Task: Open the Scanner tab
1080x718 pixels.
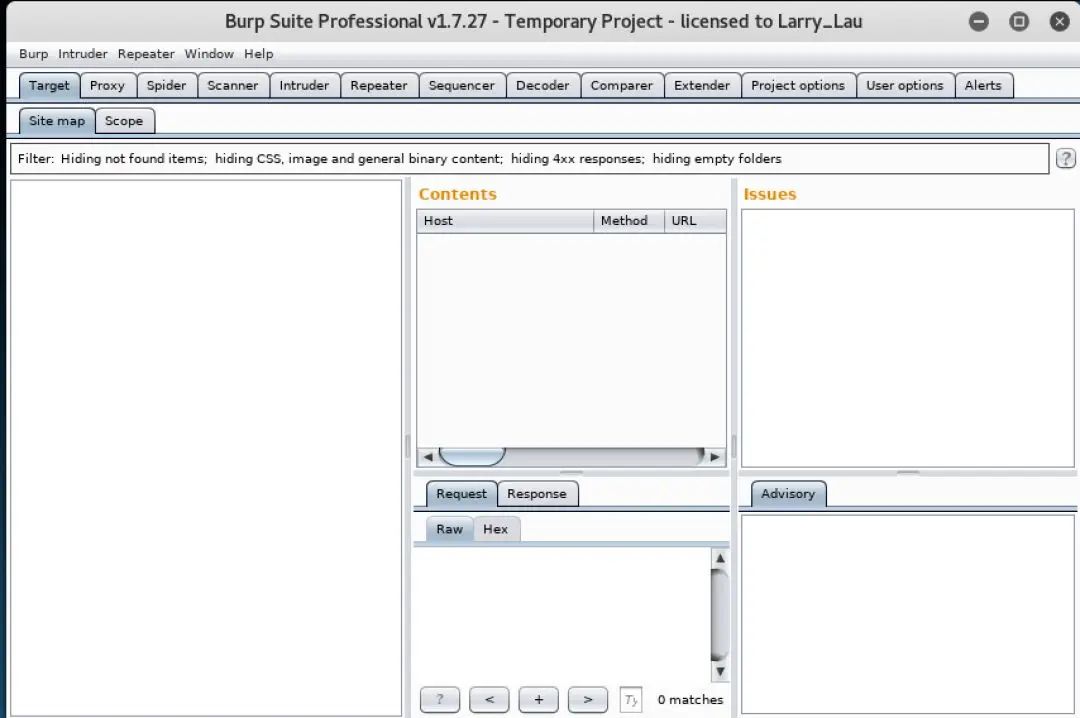Action: click(233, 85)
